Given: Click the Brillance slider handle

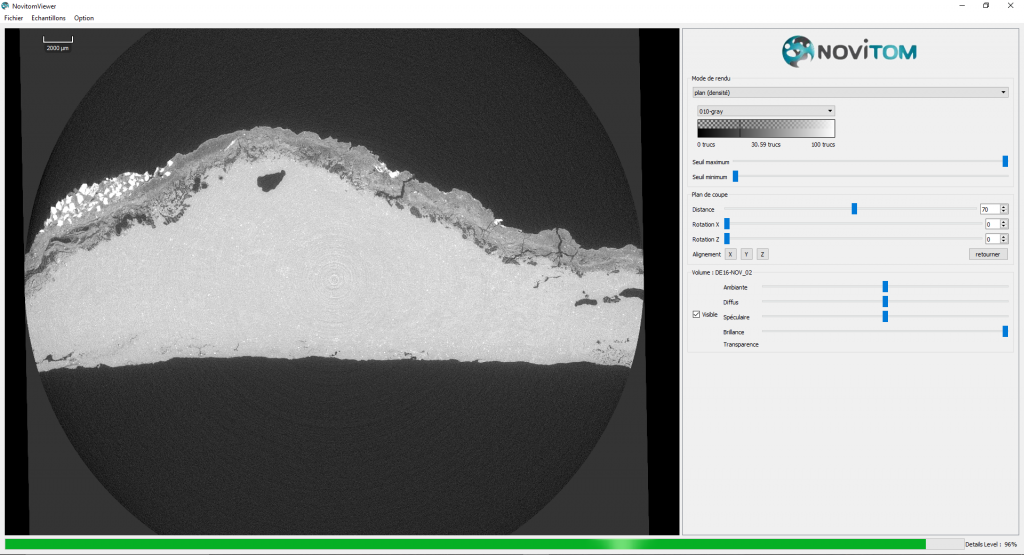Looking at the screenshot, I should coord(1005,331).
